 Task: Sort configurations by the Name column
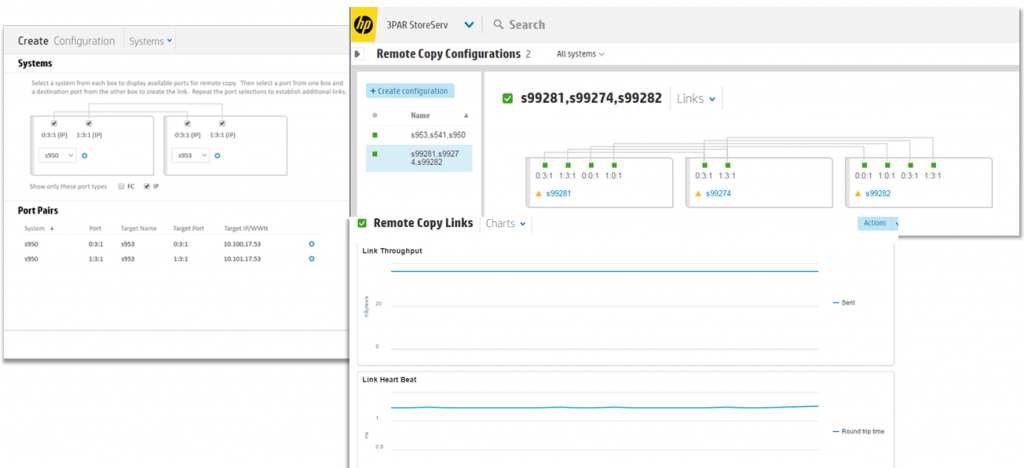click(420, 115)
